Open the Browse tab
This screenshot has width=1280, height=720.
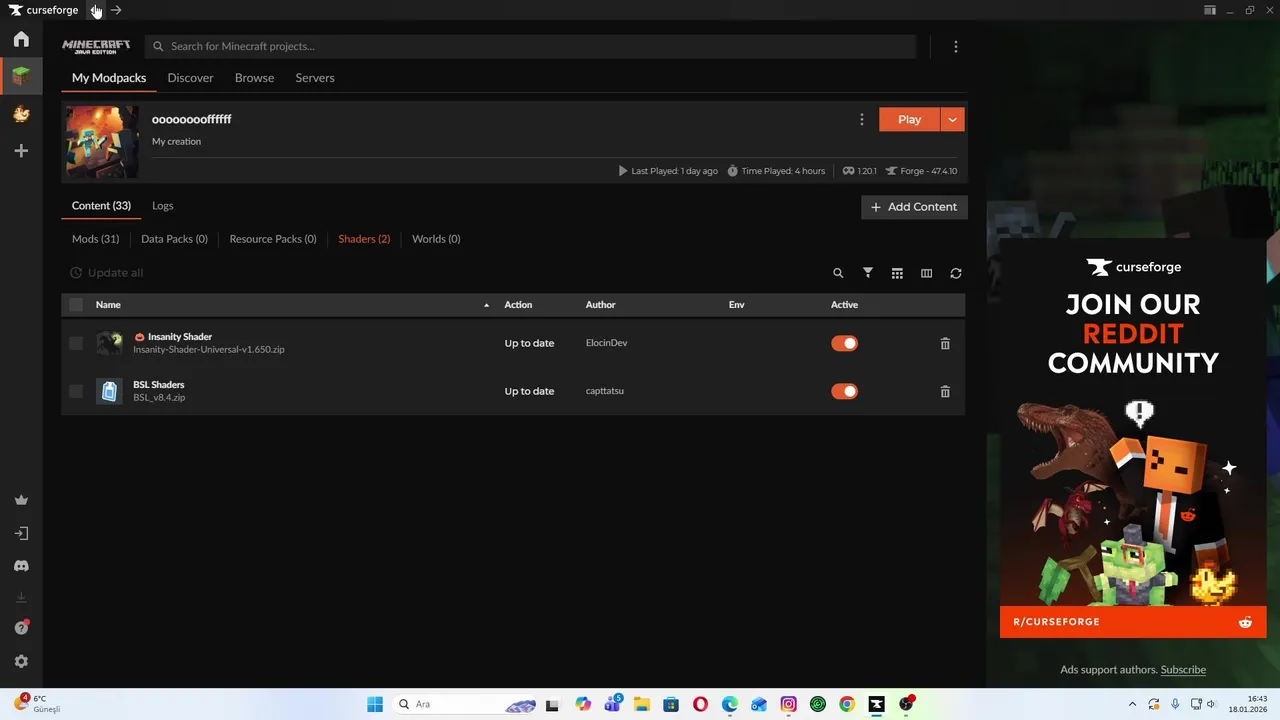254,78
